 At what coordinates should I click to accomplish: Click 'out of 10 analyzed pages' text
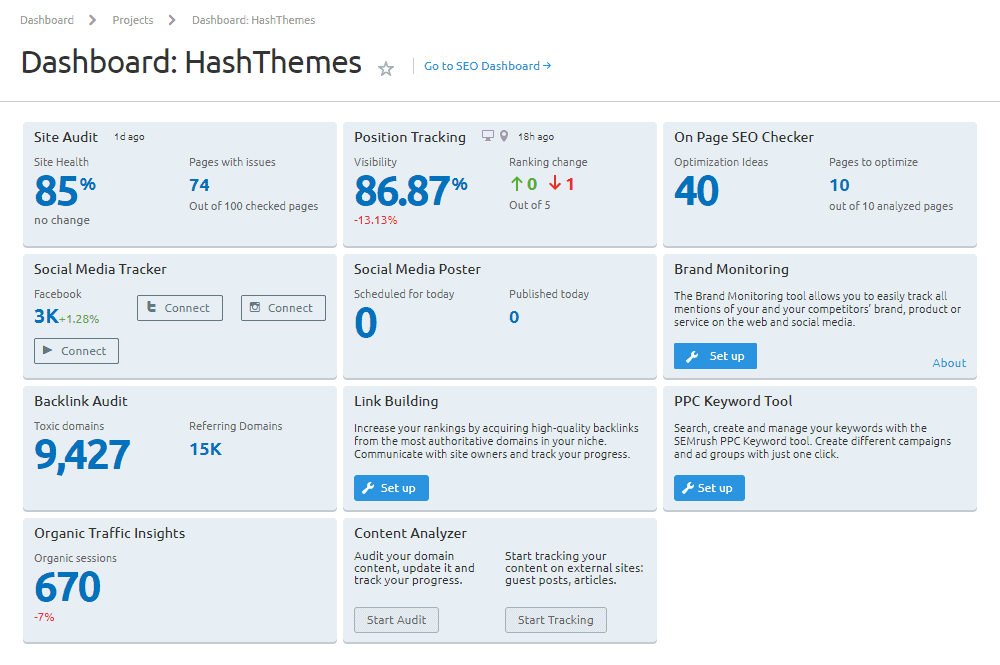[x=891, y=206]
